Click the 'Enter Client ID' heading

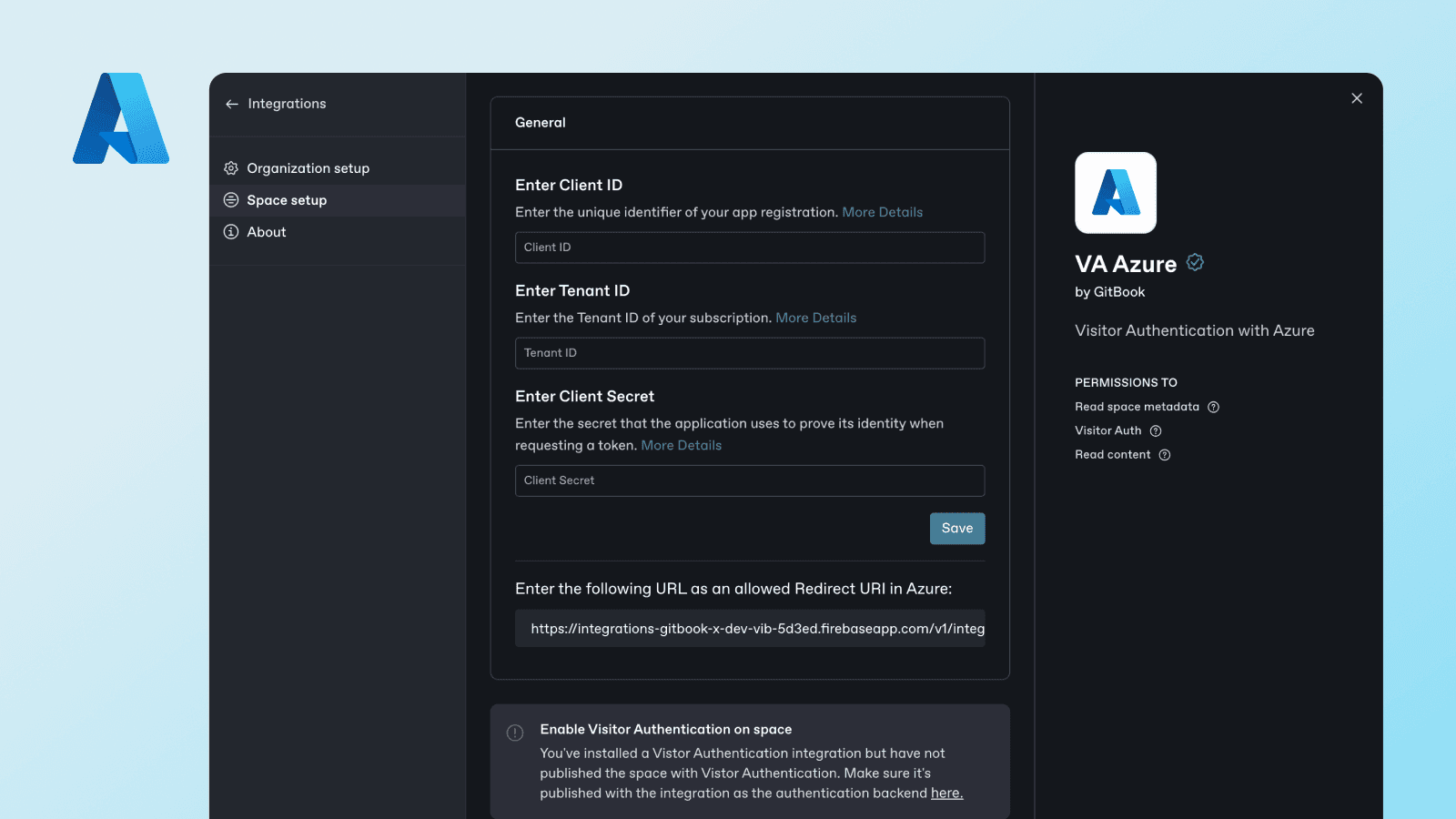coord(569,185)
